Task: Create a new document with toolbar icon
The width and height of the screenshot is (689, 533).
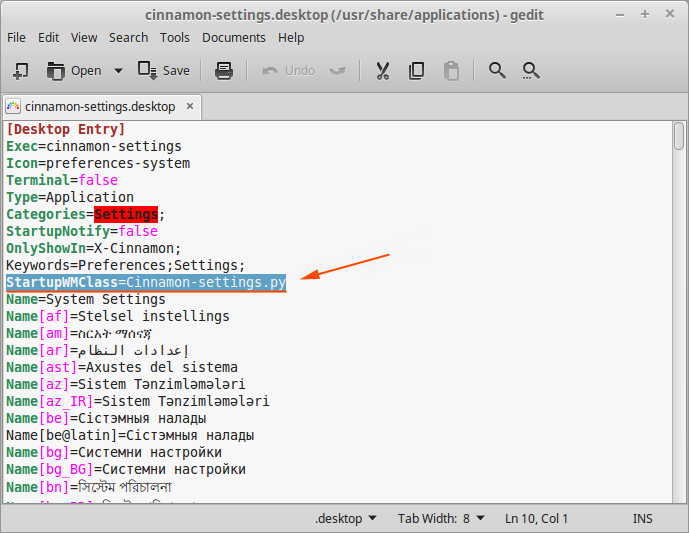Action: pyautogui.click(x=21, y=71)
